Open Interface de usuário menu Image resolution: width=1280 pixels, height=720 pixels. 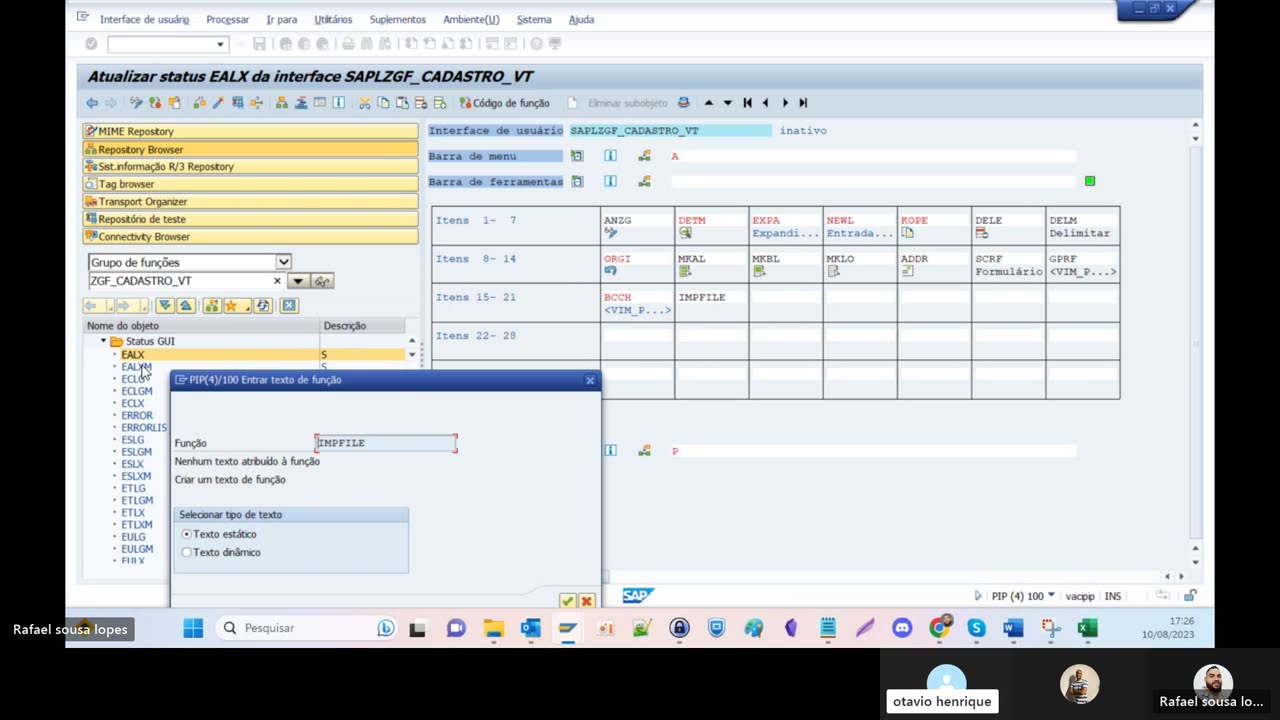pyautogui.click(x=144, y=19)
